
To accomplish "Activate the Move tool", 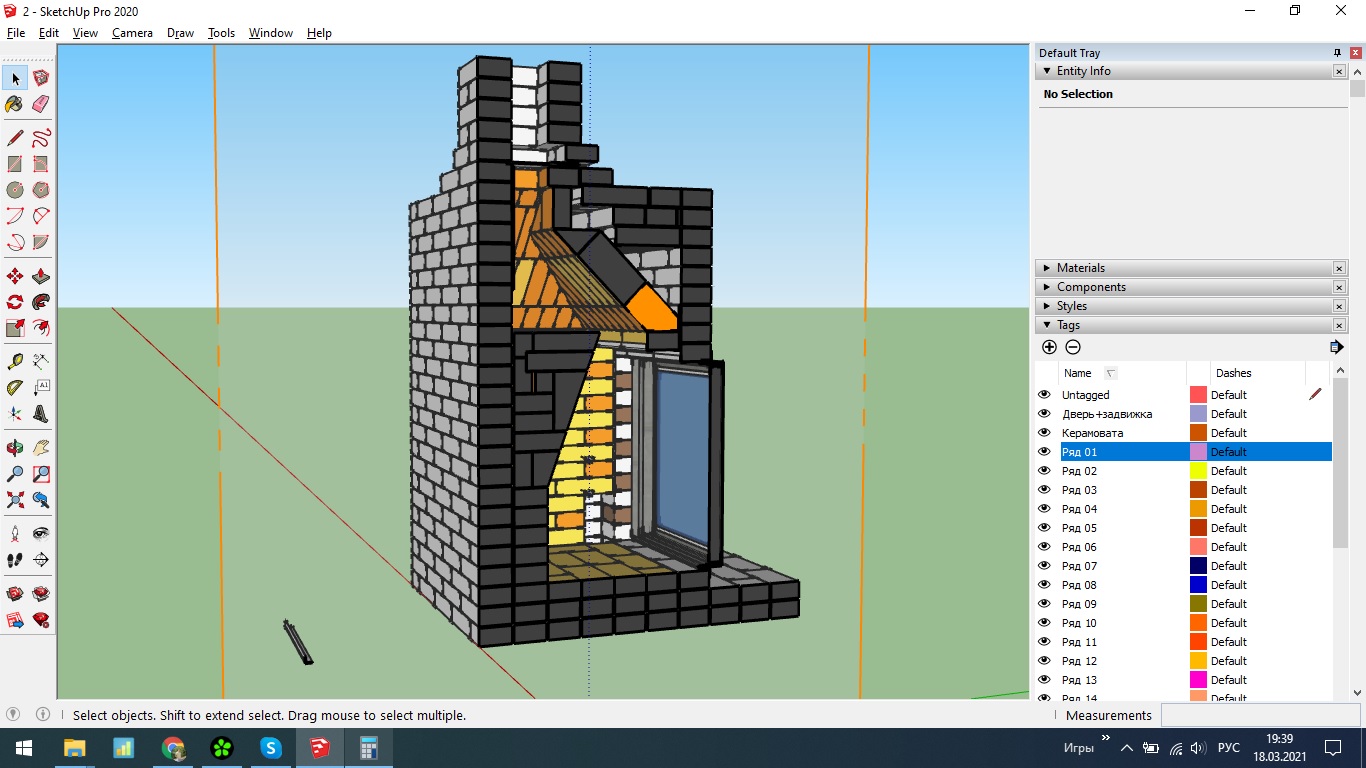I will 15,276.
